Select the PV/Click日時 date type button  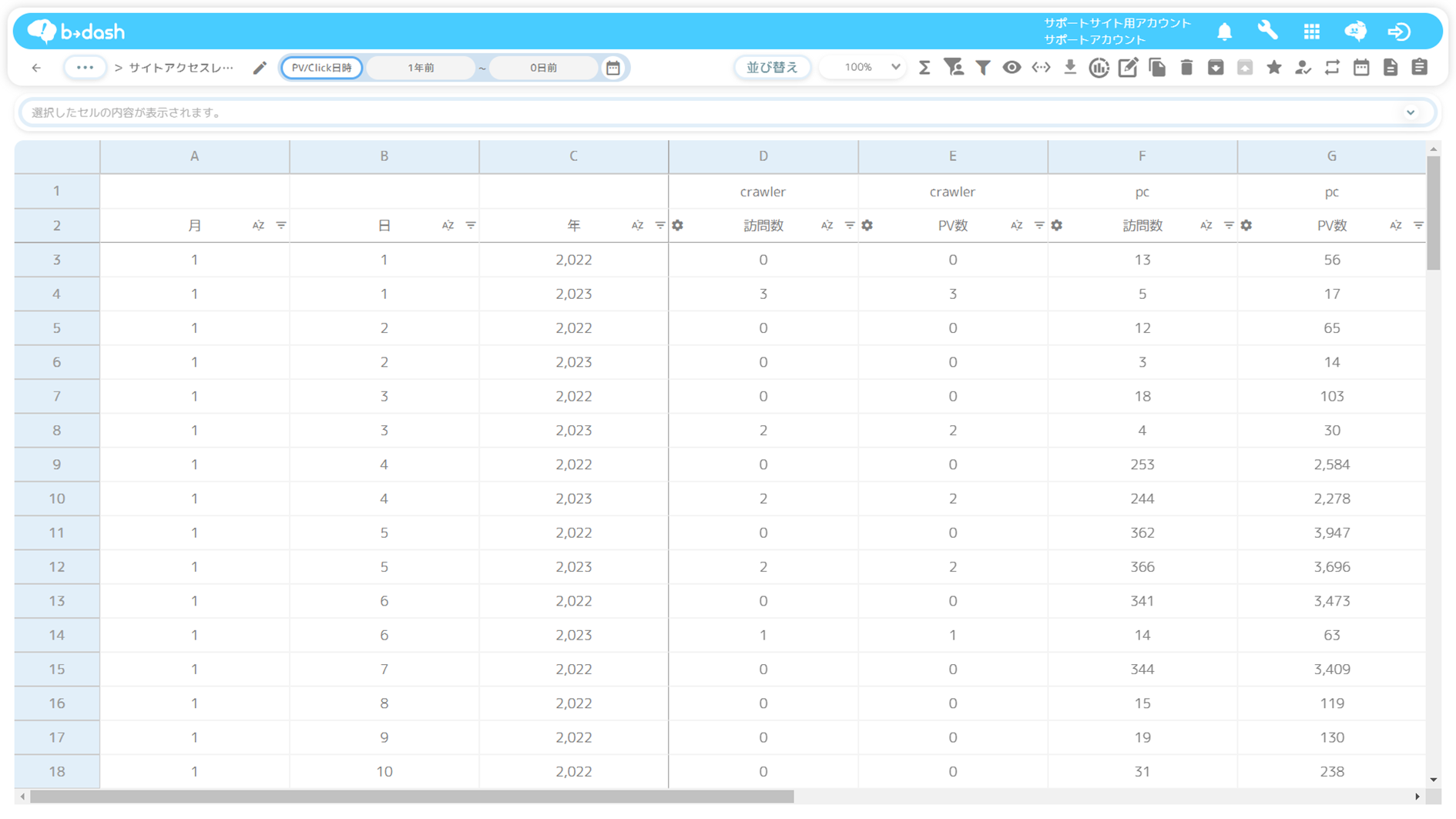(x=322, y=68)
